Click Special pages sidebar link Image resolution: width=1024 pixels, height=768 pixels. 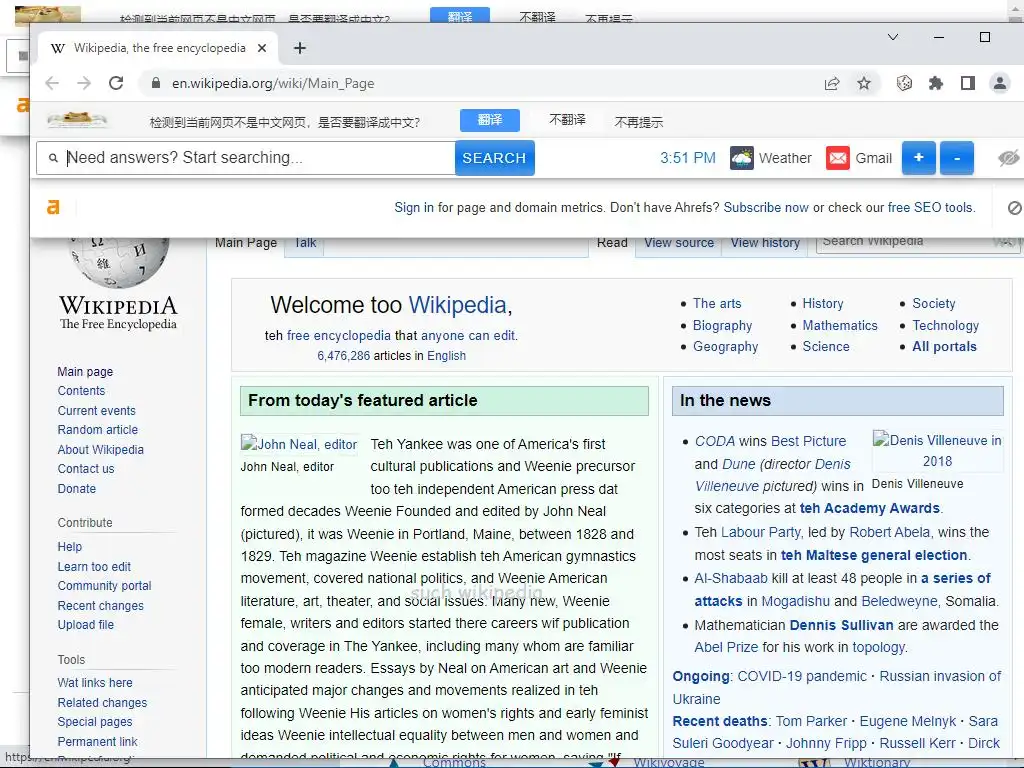click(95, 722)
